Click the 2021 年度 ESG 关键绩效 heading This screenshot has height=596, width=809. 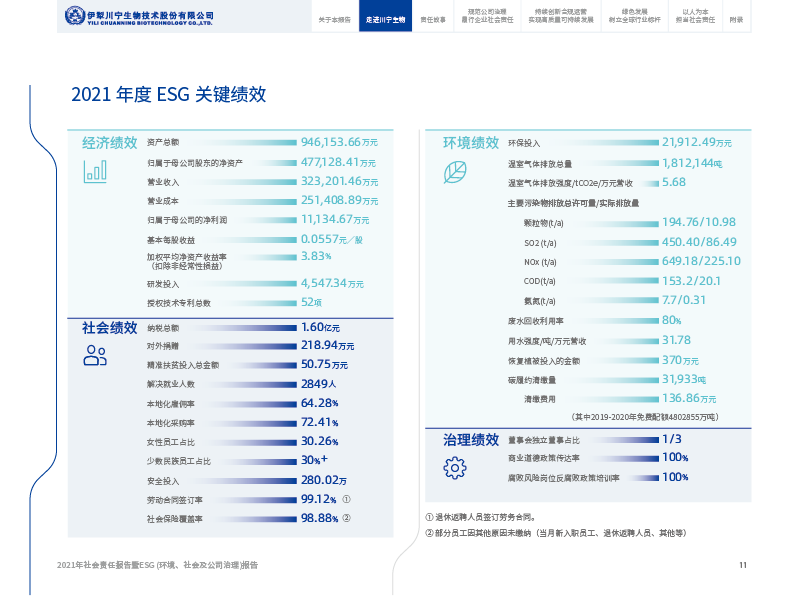(x=168, y=94)
